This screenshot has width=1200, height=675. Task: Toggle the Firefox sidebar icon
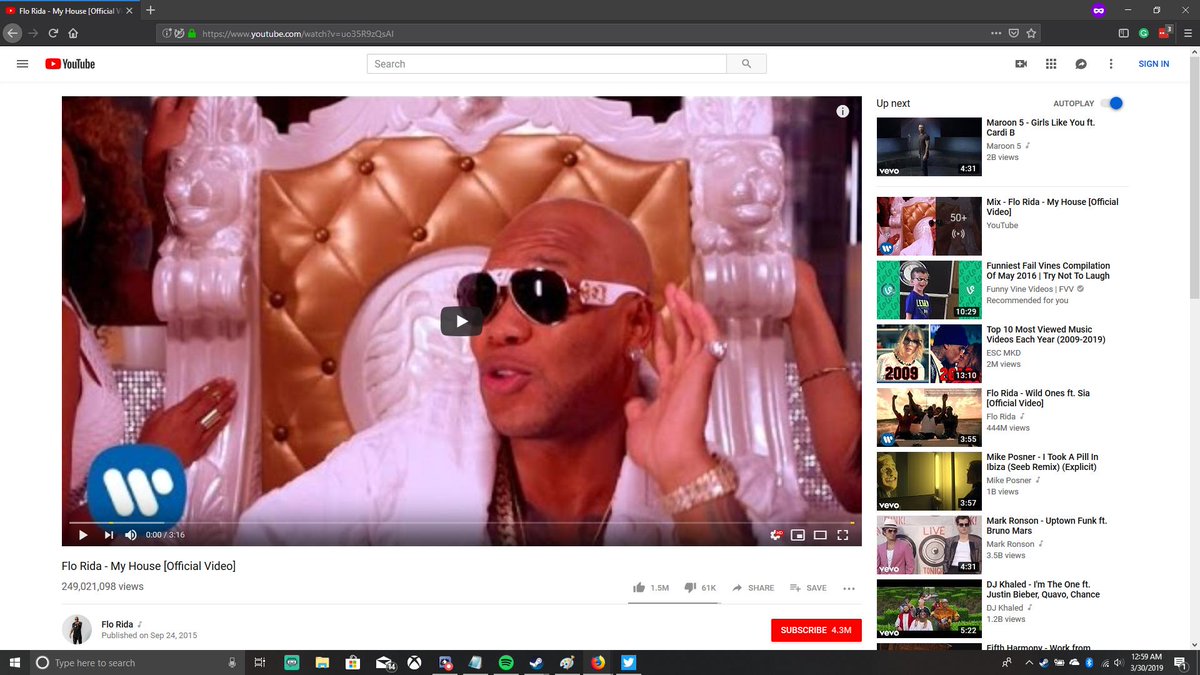1124,33
